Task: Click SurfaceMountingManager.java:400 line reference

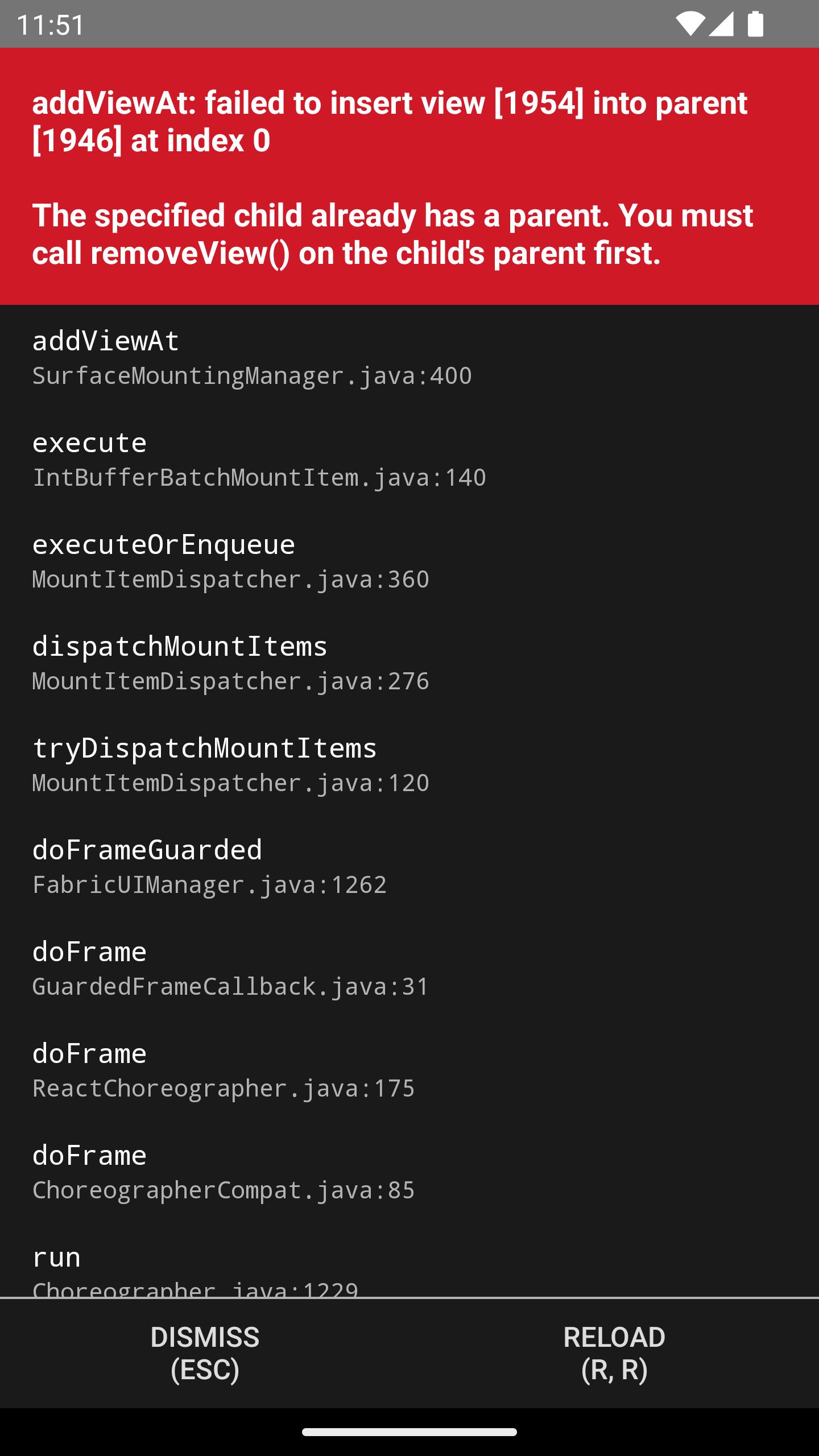Action: coord(253,375)
